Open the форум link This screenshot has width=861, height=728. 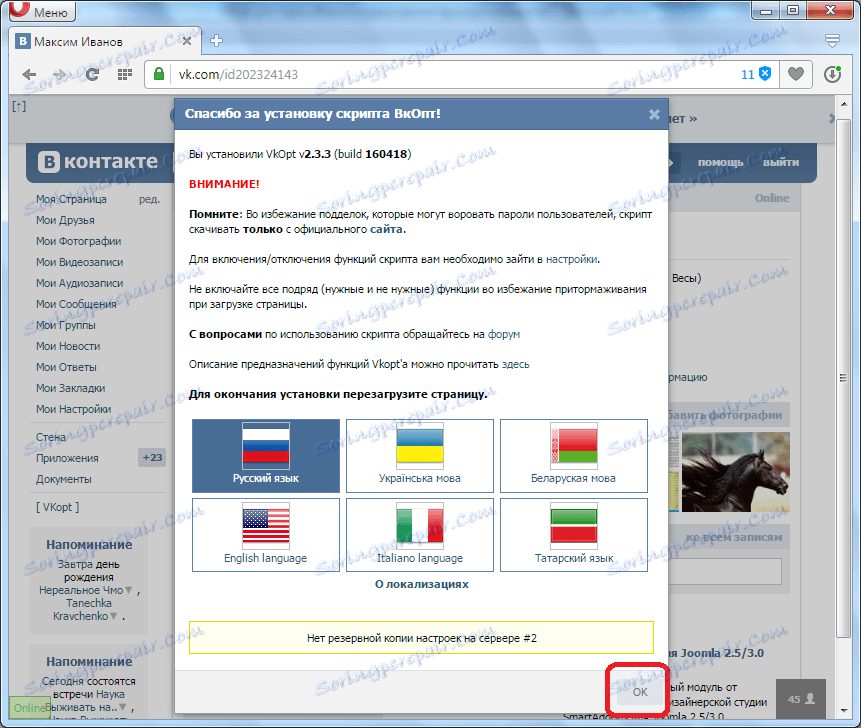504,334
